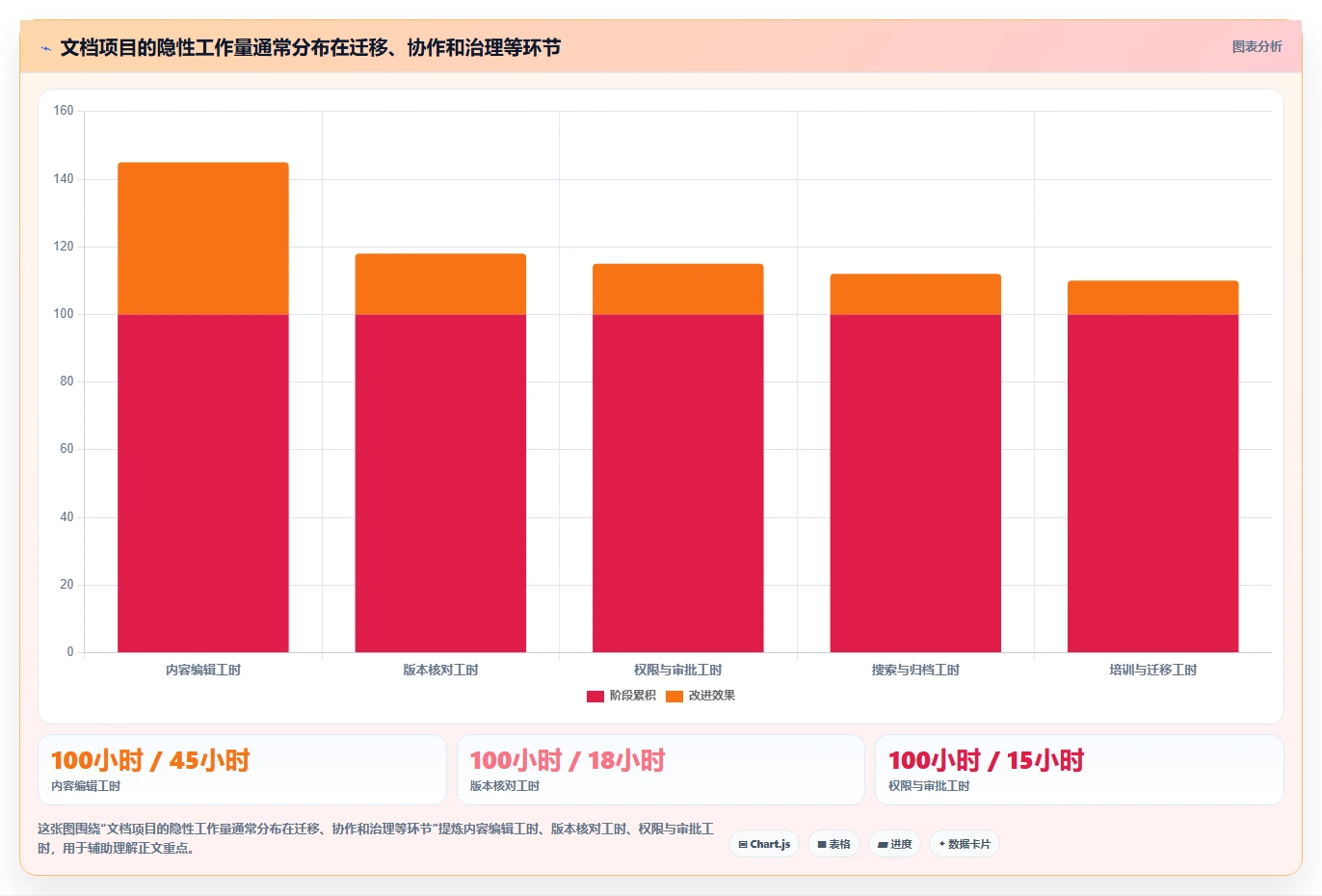Click the orange segment of 权限与审批工时 bar
Viewport: 1322px width, 896px height.
678,289
